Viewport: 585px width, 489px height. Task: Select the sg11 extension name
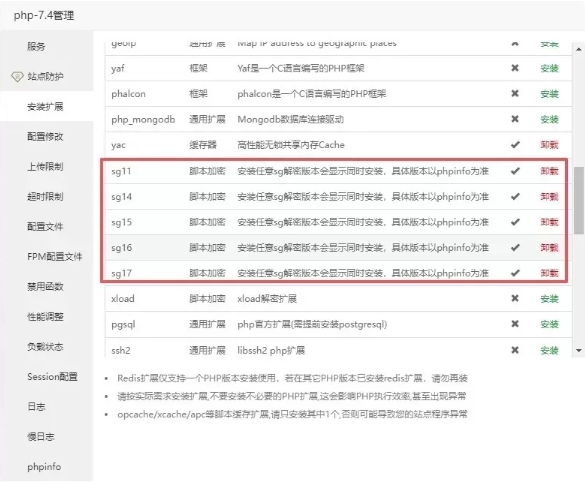(121, 172)
